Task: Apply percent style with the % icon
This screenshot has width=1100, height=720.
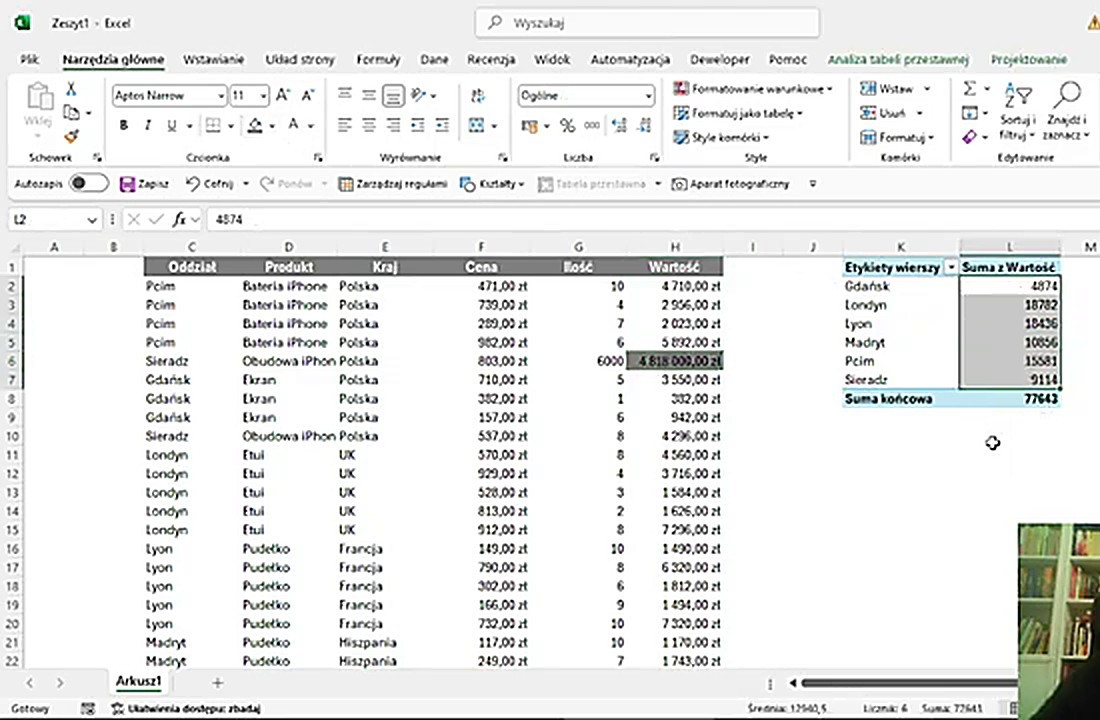Action: point(567,126)
